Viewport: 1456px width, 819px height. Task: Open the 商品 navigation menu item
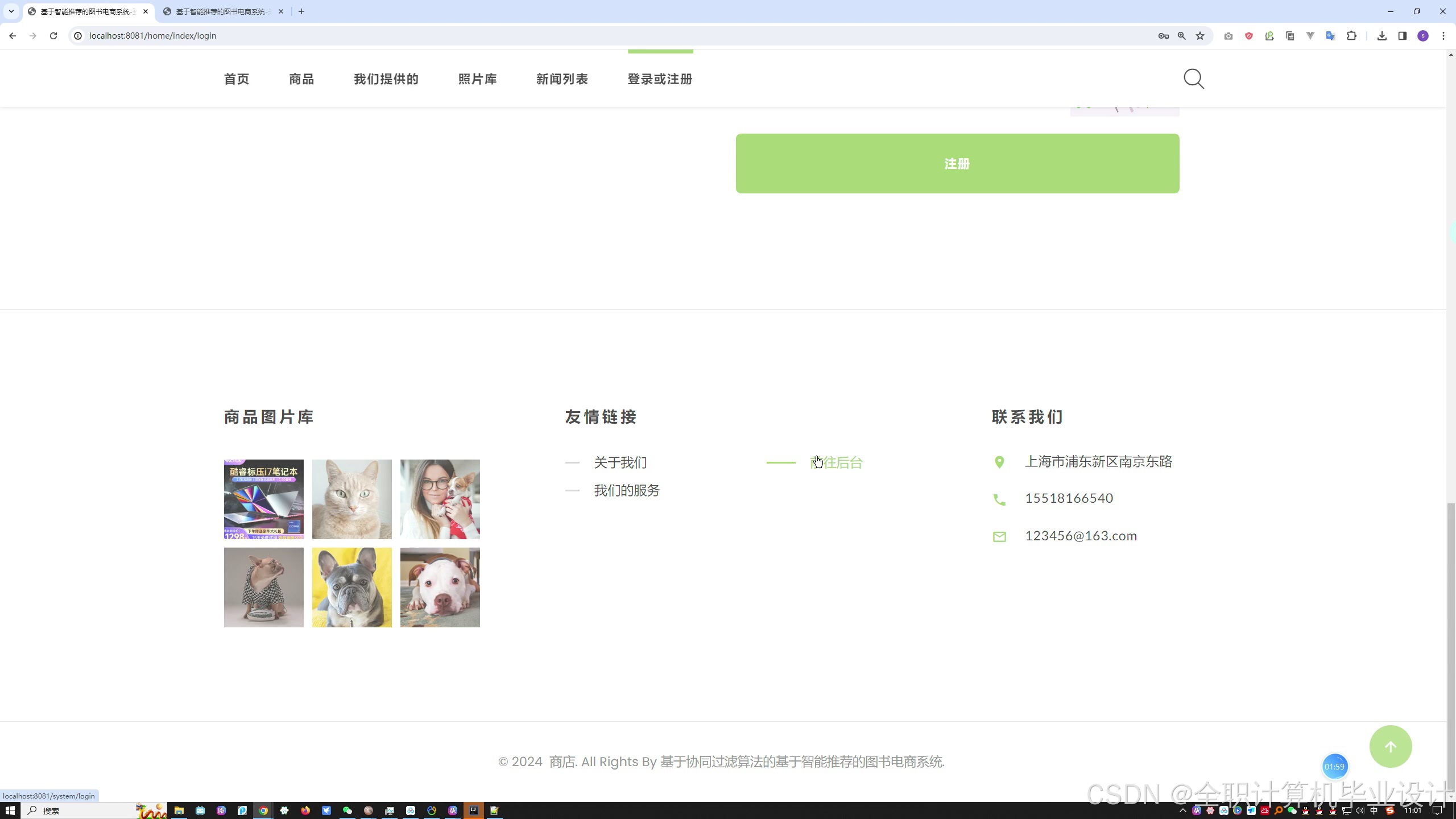[301, 79]
